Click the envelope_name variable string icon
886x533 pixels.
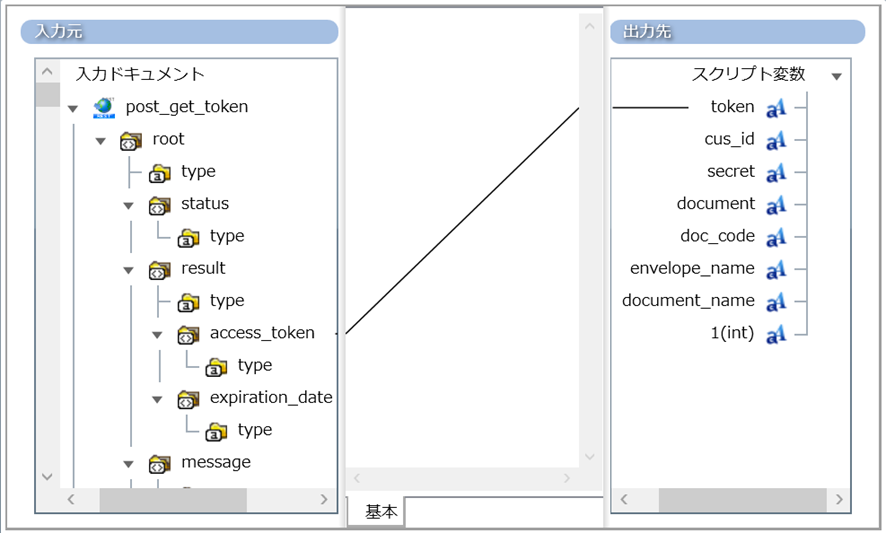pos(776,269)
